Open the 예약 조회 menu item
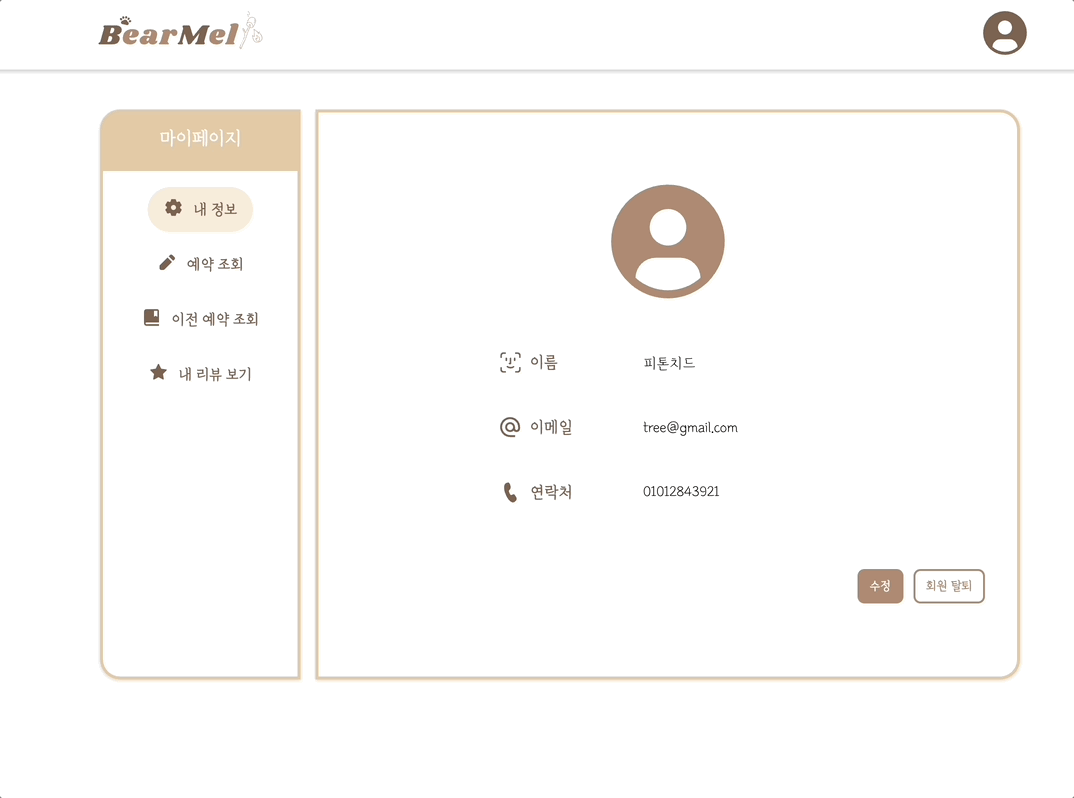The image size is (1074, 798). pyautogui.click(x=200, y=264)
